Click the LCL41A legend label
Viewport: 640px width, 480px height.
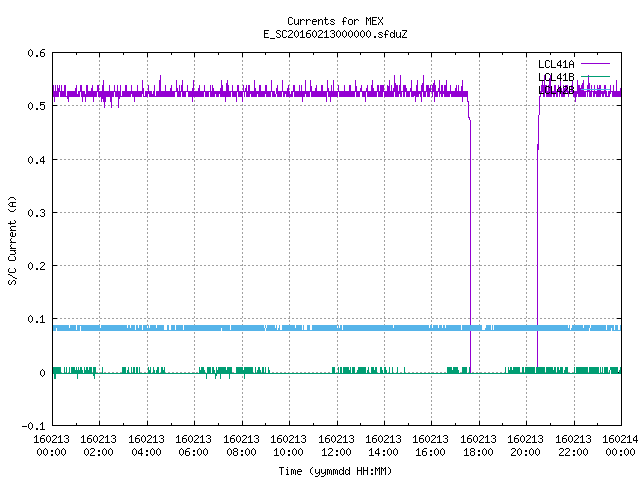tap(556, 64)
